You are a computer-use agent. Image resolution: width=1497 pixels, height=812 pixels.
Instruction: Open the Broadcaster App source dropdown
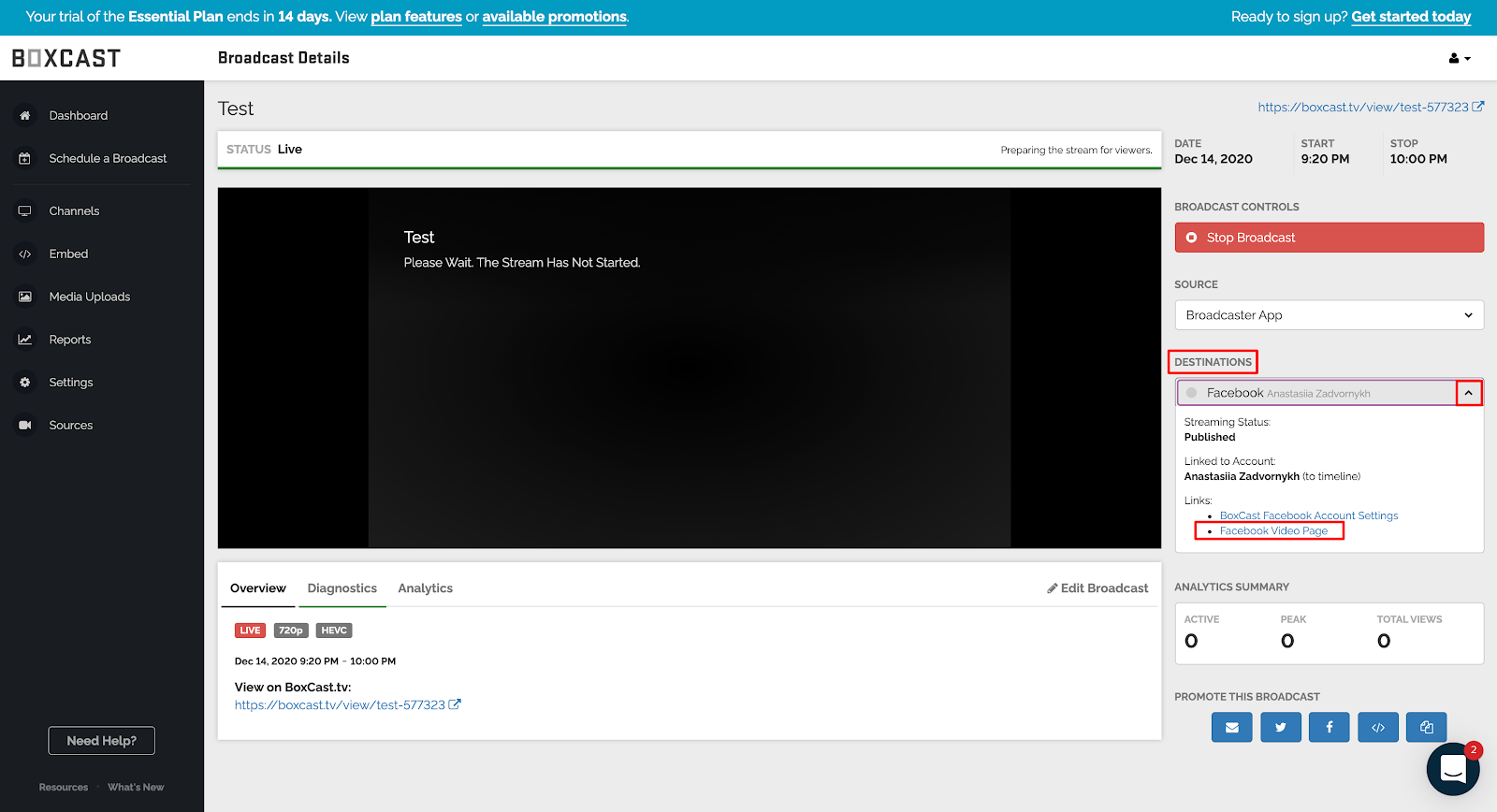coord(1330,315)
